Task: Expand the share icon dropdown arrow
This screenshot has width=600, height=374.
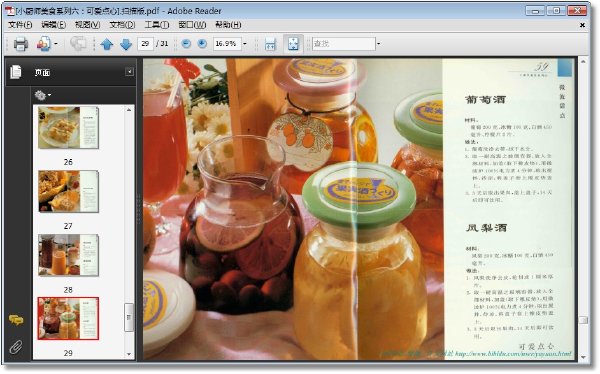Action: pos(56,44)
